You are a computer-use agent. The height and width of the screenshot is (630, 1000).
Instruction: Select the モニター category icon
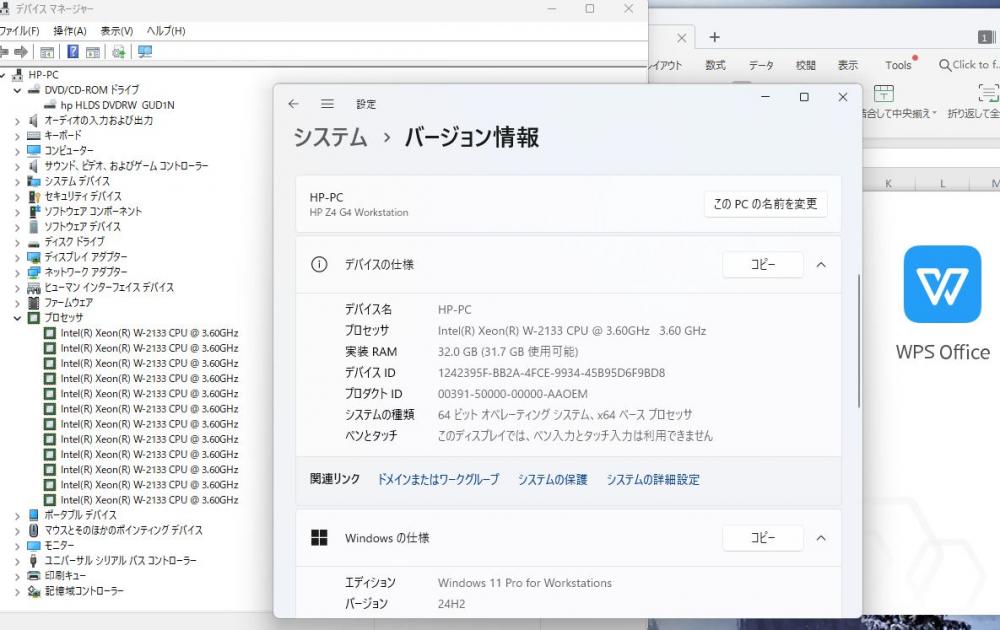tap(34, 545)
